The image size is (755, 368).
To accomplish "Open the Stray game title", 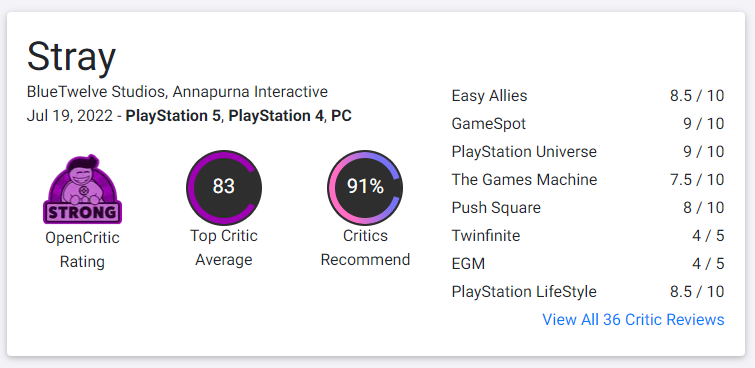I will pos(71,57).
